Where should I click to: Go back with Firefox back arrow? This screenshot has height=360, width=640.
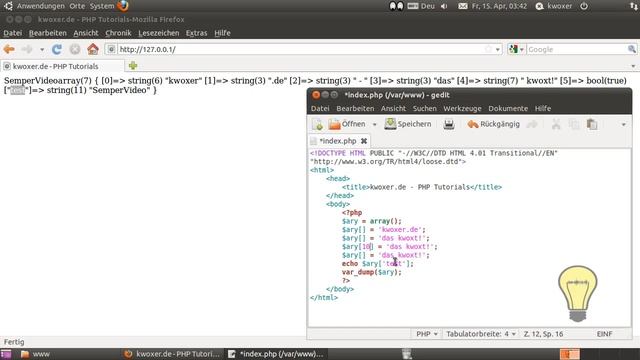pos(9,49)
